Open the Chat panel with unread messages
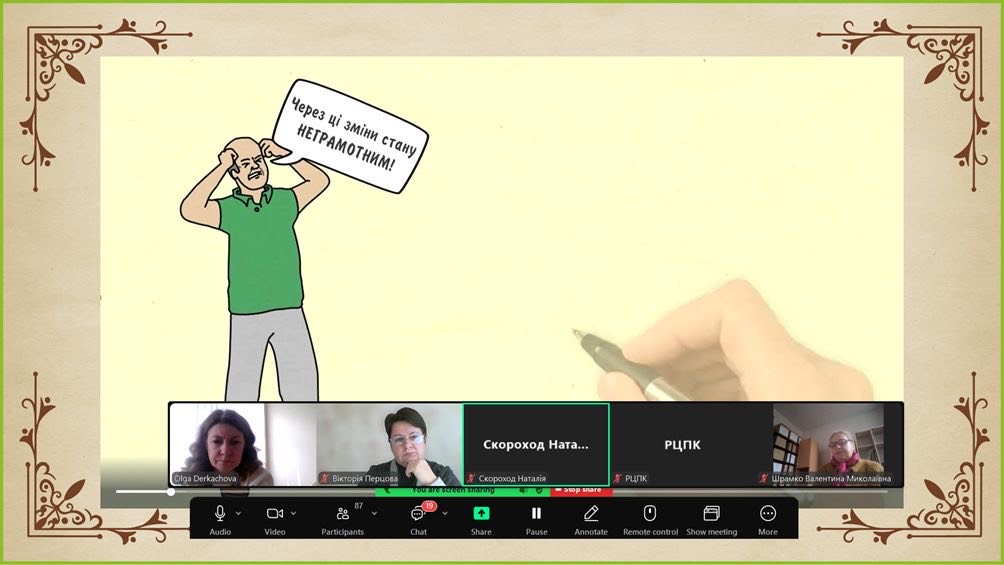The height and width of the screenshot is (565, 1004). tap(418, 514)
